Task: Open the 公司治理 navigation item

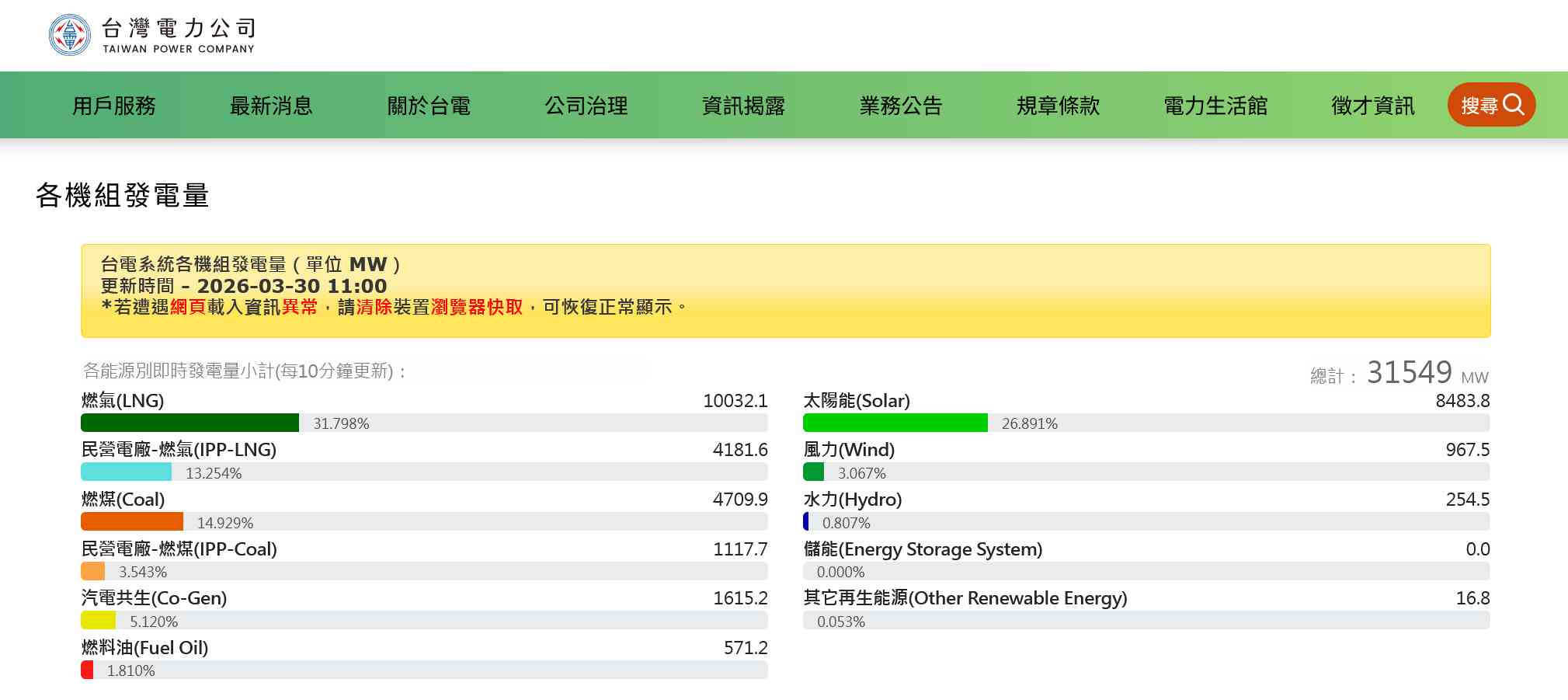Action: 586,106
